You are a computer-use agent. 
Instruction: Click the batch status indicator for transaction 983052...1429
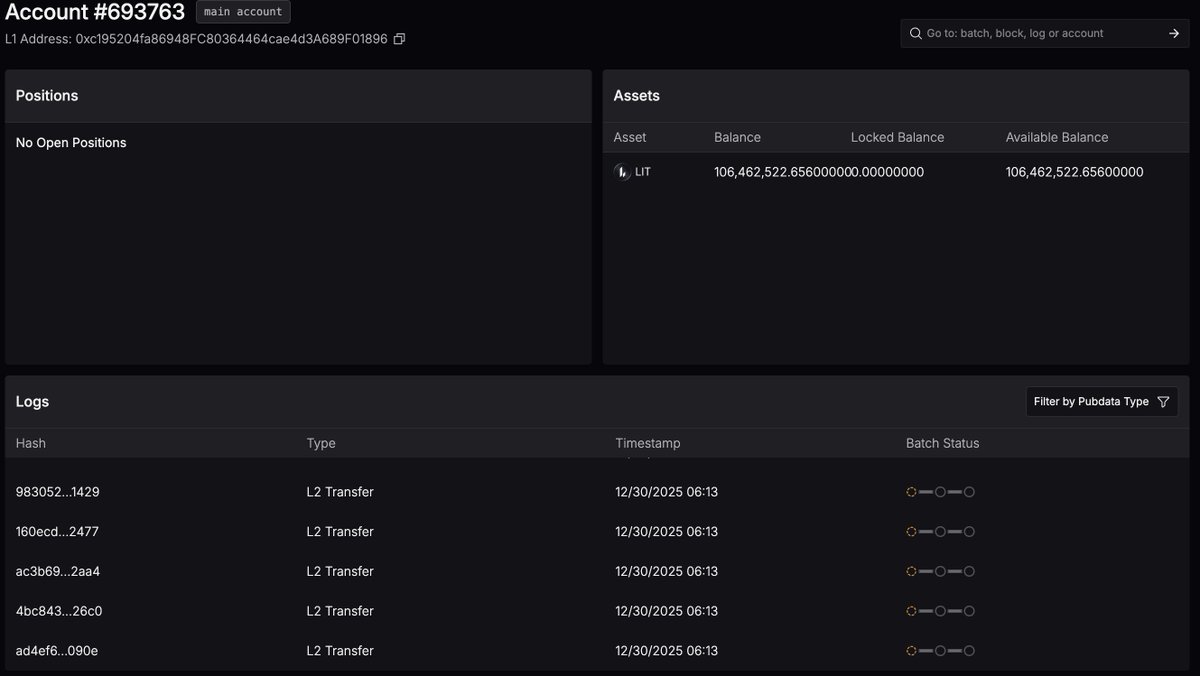pyautogui.click(x=940, y=491)
